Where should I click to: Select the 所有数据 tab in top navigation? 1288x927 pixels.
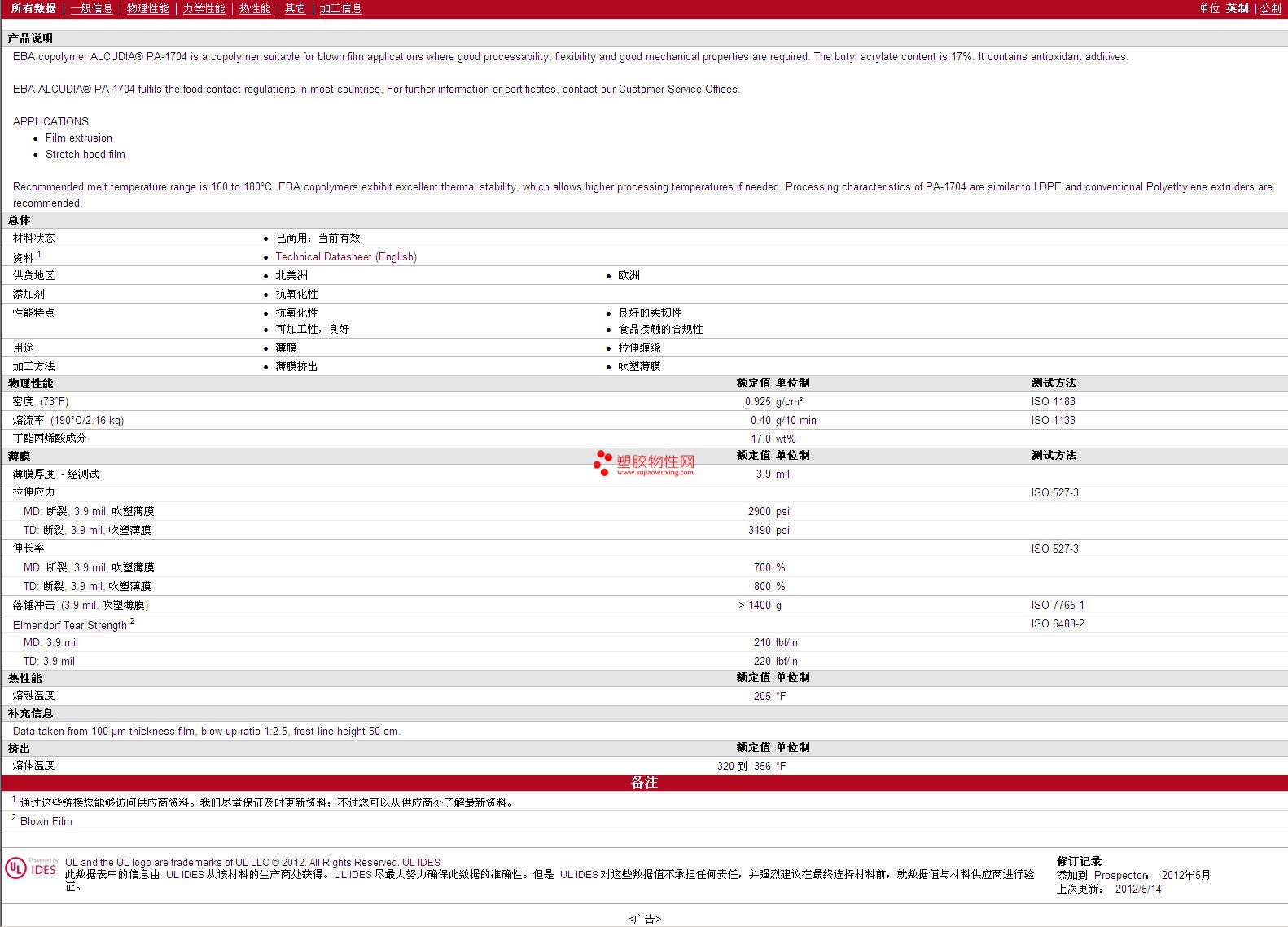[33, 8]
